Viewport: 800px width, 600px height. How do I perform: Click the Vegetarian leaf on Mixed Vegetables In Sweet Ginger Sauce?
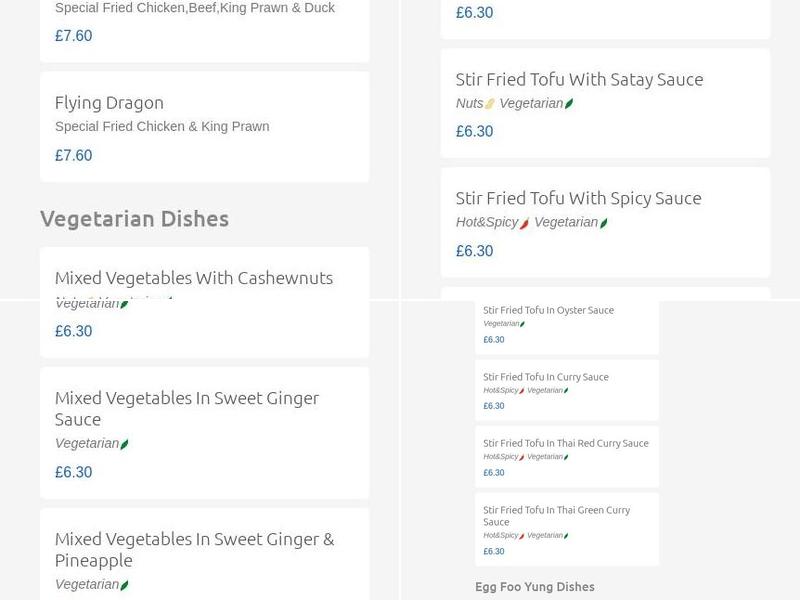124,442
